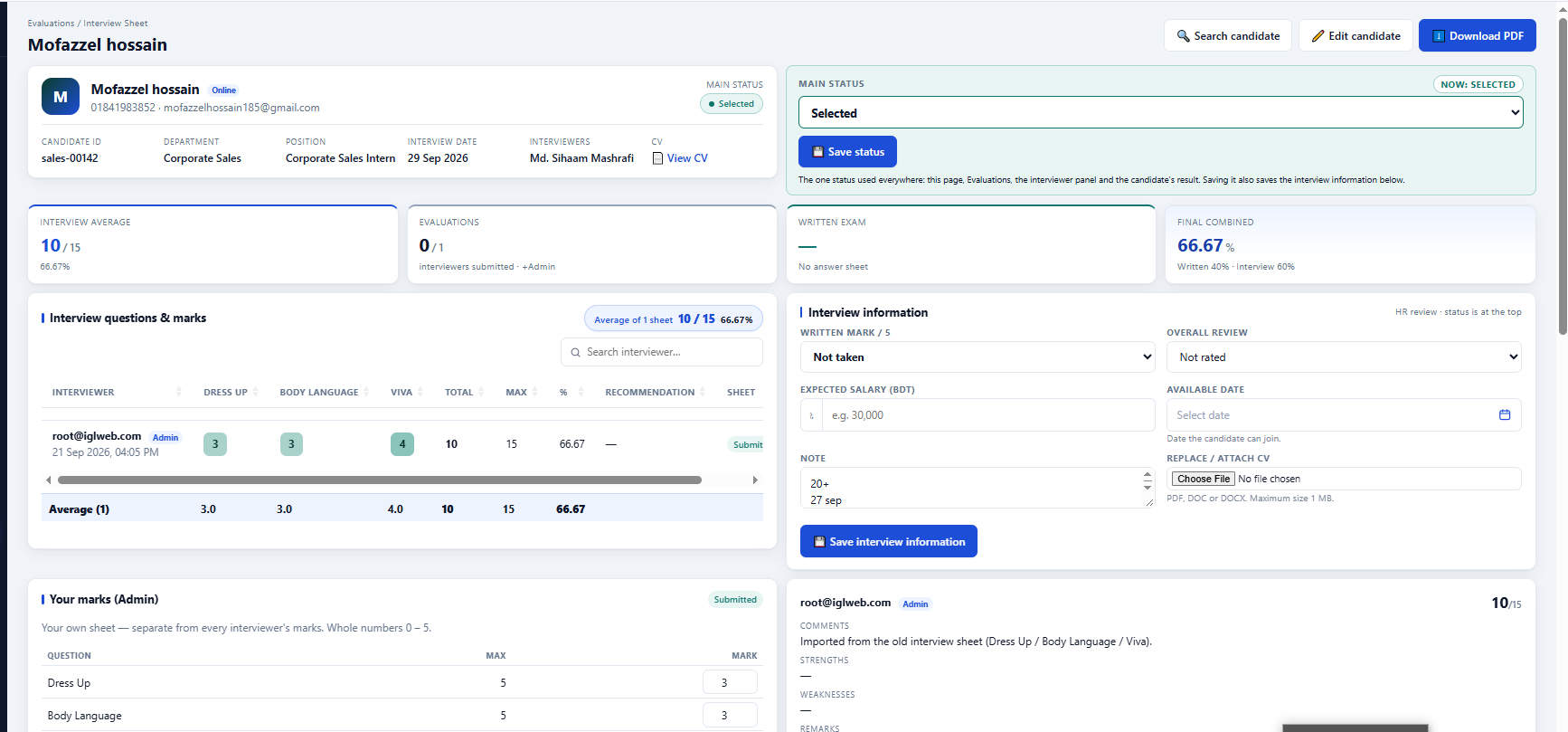Click the View CV document icon
This screenshot has width=1568, height=732.
(x=657, y=158)
